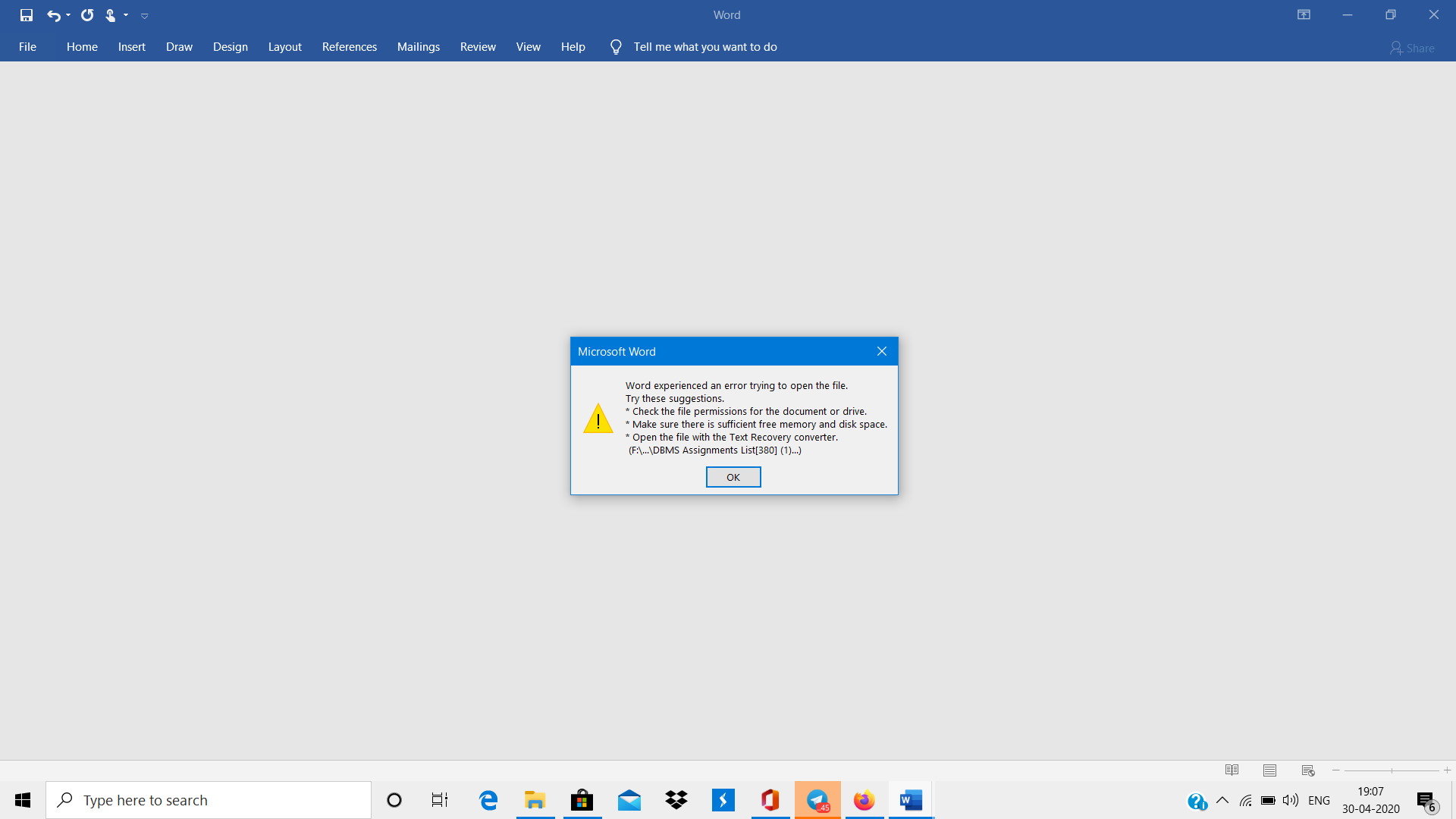Click the Undo arrow icon
The width and height of the screenshot is (1456, 819).
(x=53, y=15)
